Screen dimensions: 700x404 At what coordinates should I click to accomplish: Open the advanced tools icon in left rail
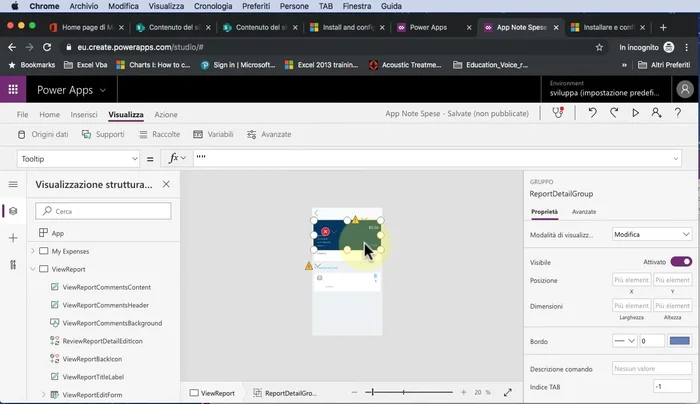tap(13, 265)
